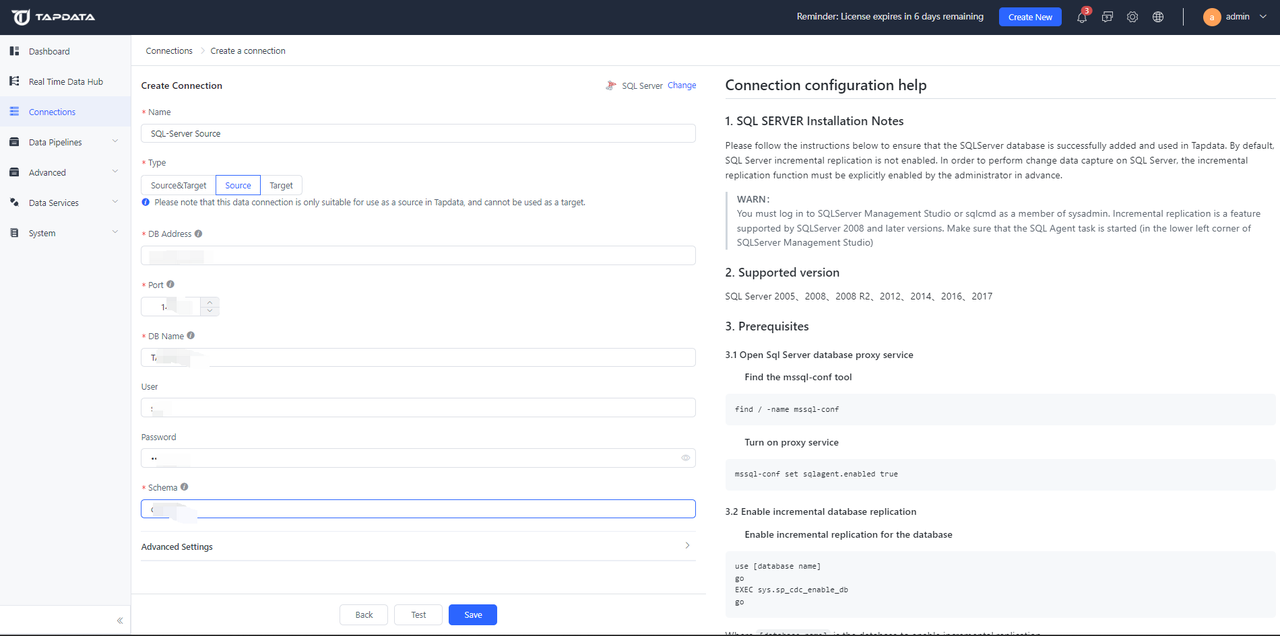1280x636 pixels.
Task: Open the language globe icon
Action: point(1158,17)
